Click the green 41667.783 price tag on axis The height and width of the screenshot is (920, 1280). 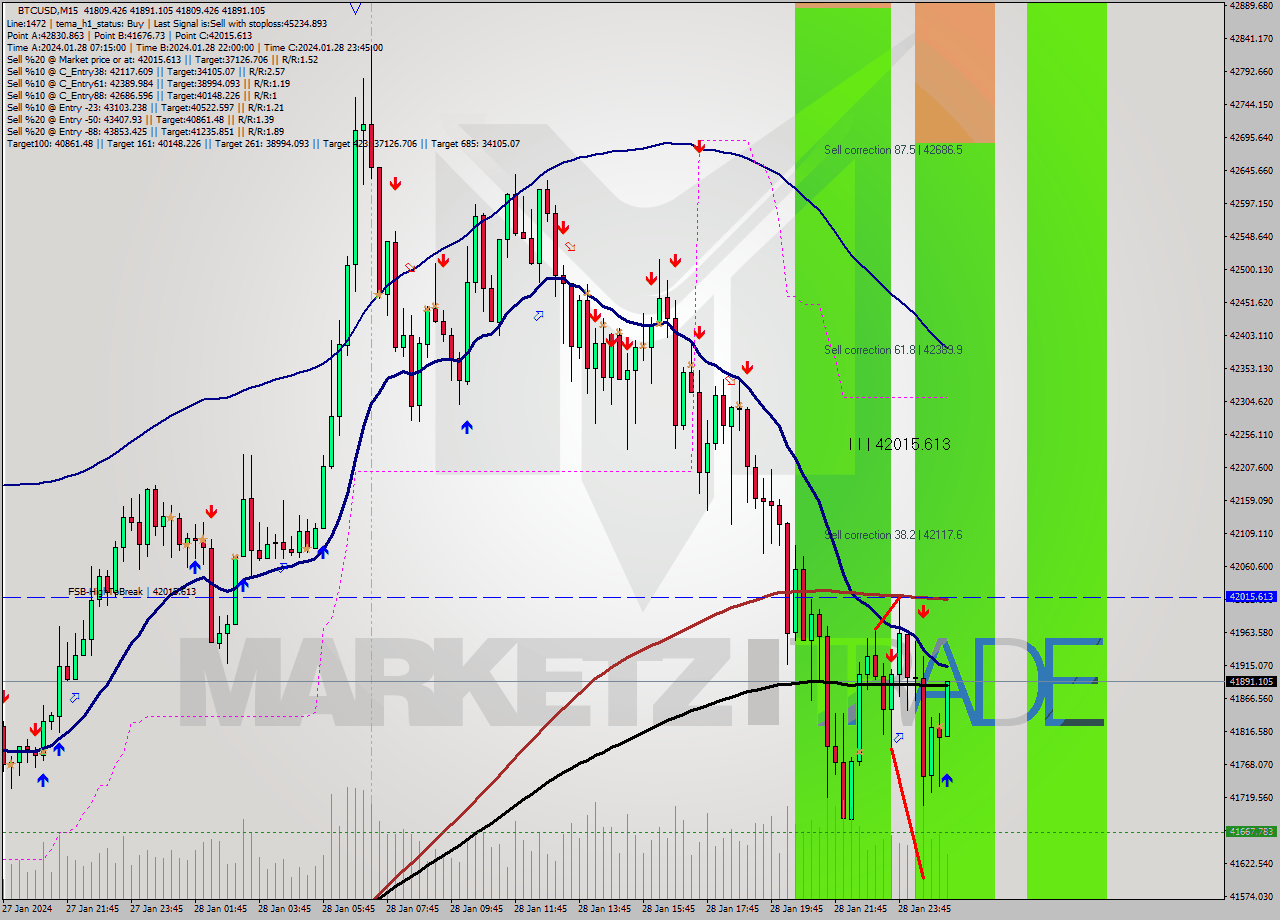(1250, 831)
